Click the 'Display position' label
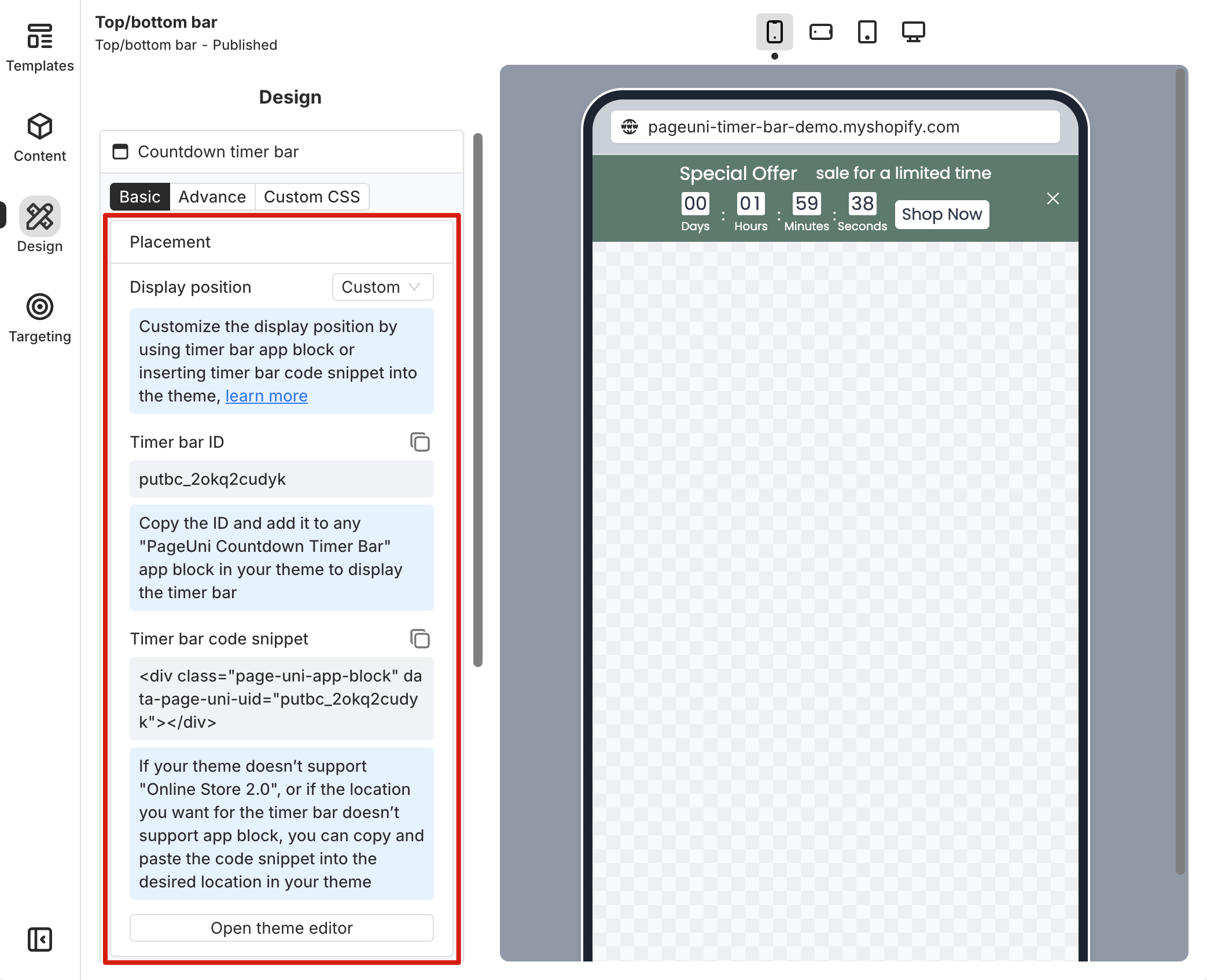This screenshot has width=1207, height=980. [190, 287]
